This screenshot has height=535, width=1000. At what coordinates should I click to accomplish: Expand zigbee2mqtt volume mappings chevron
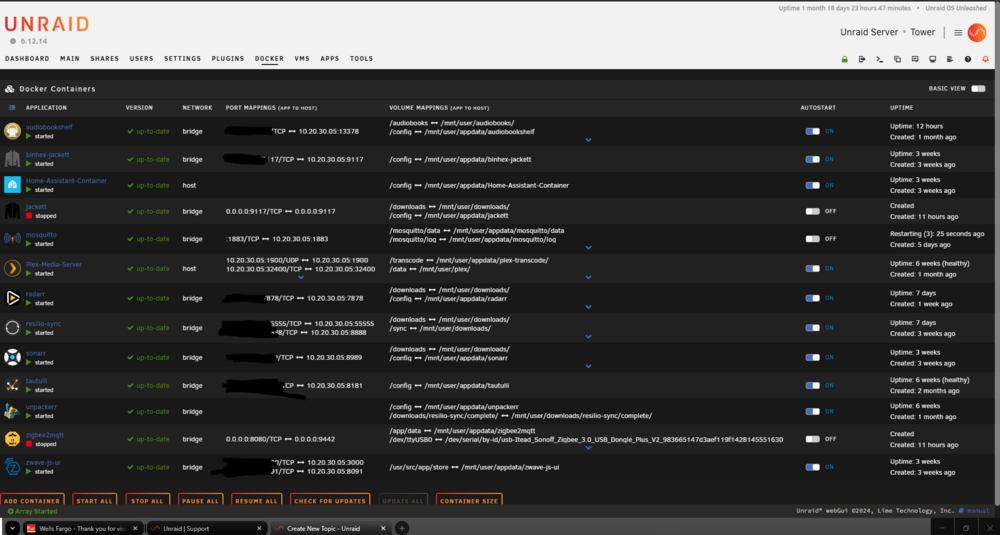(588, 448)
